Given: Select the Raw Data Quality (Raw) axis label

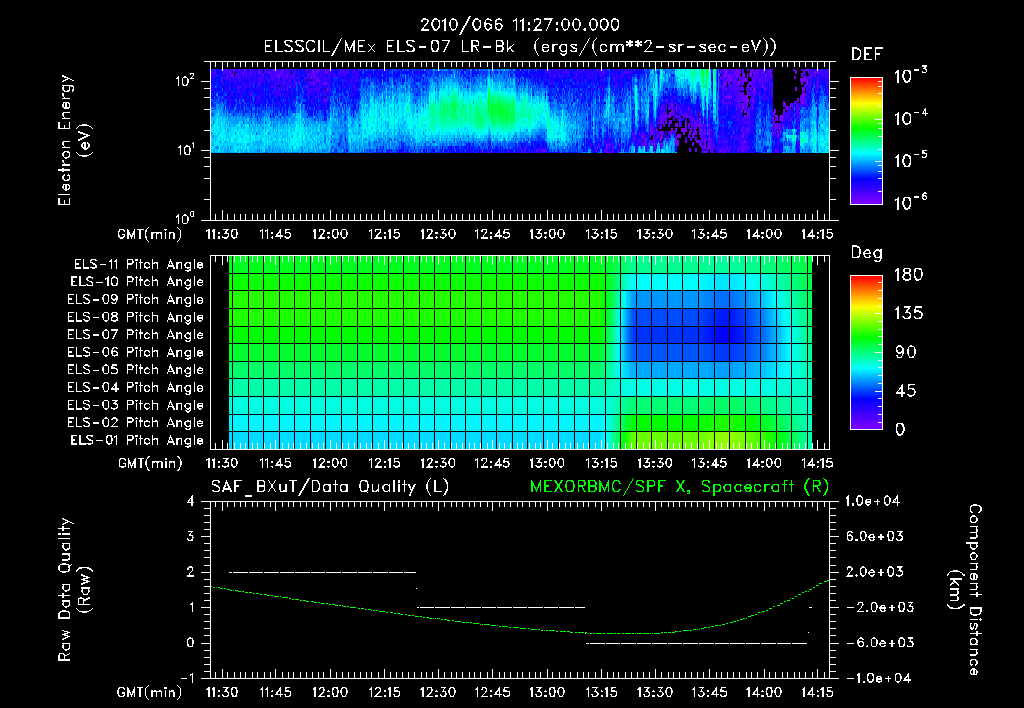Looking at the screenshot, I should coord(74,590).
